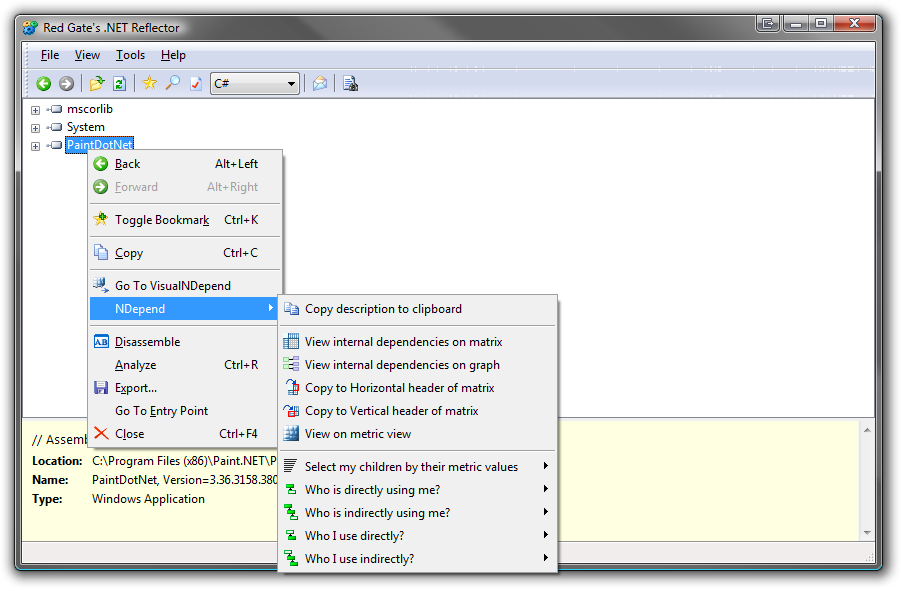Click View internal dependencies on matrix

(x=418, y=342)
